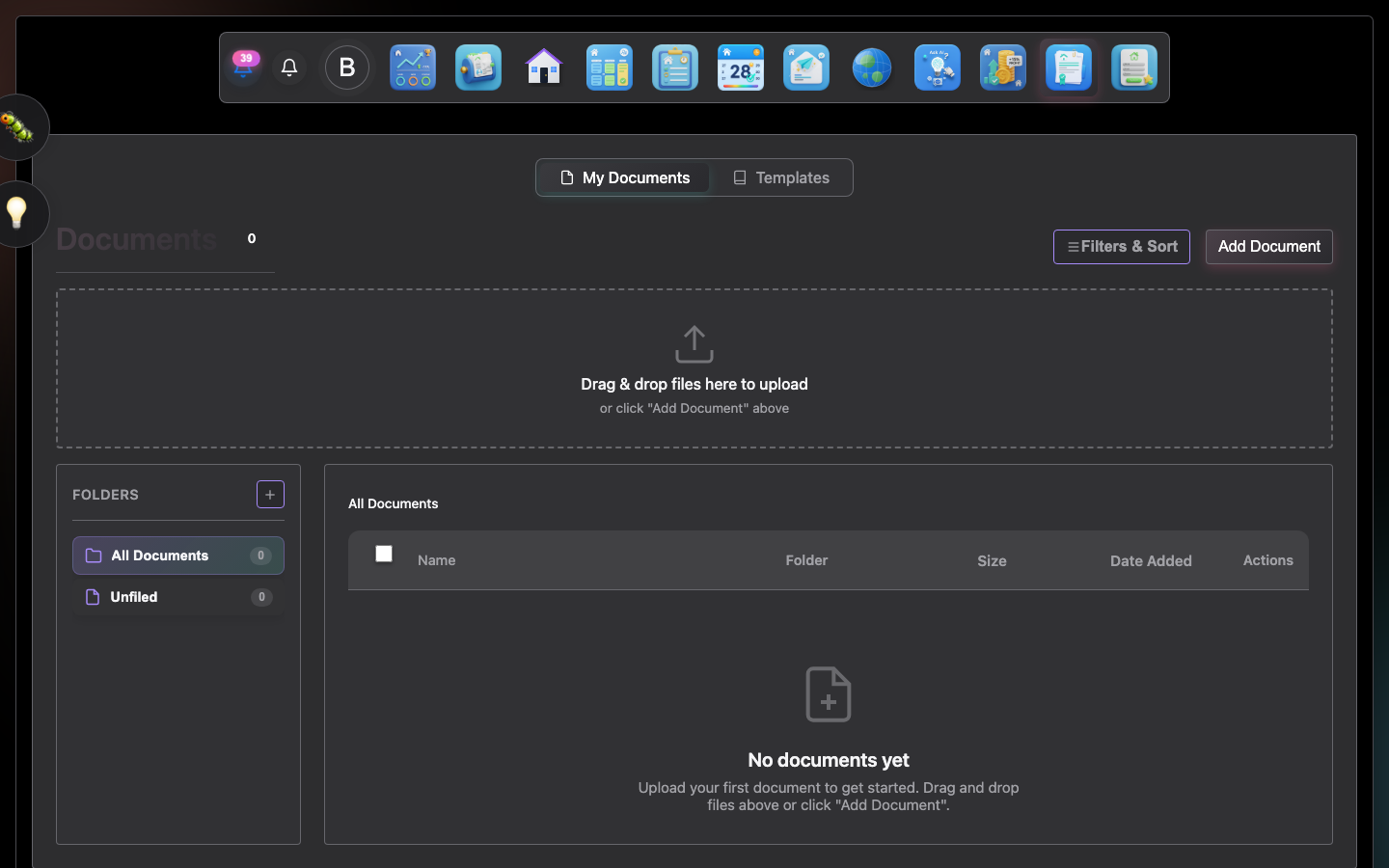The height and width of the screenshot is (868, 1389).
Task: Toggle the select-all documents checkbox
Action: [383, 554]
